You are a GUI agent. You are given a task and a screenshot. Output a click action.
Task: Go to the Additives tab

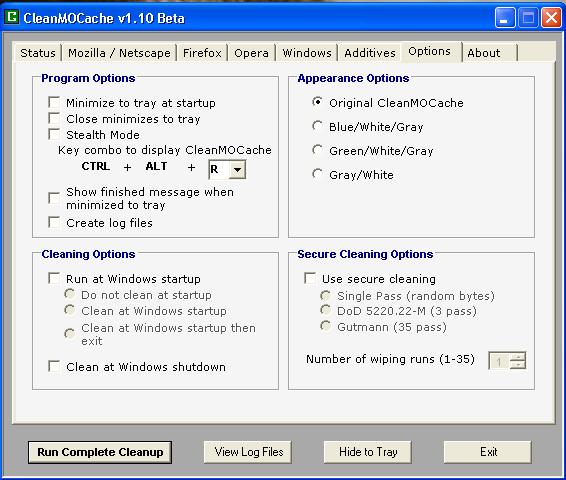tap(370, 53)
